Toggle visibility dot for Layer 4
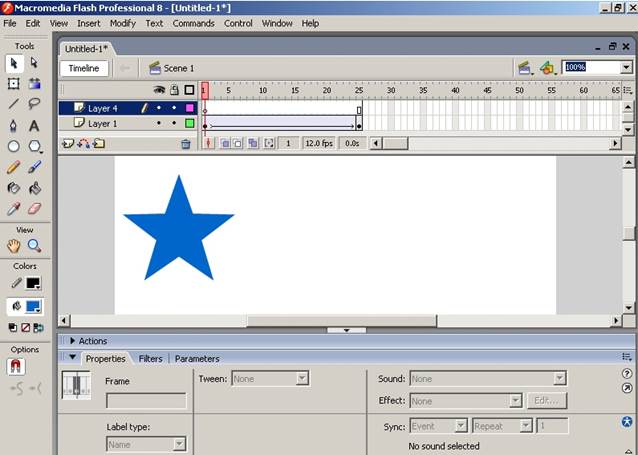 159,108
